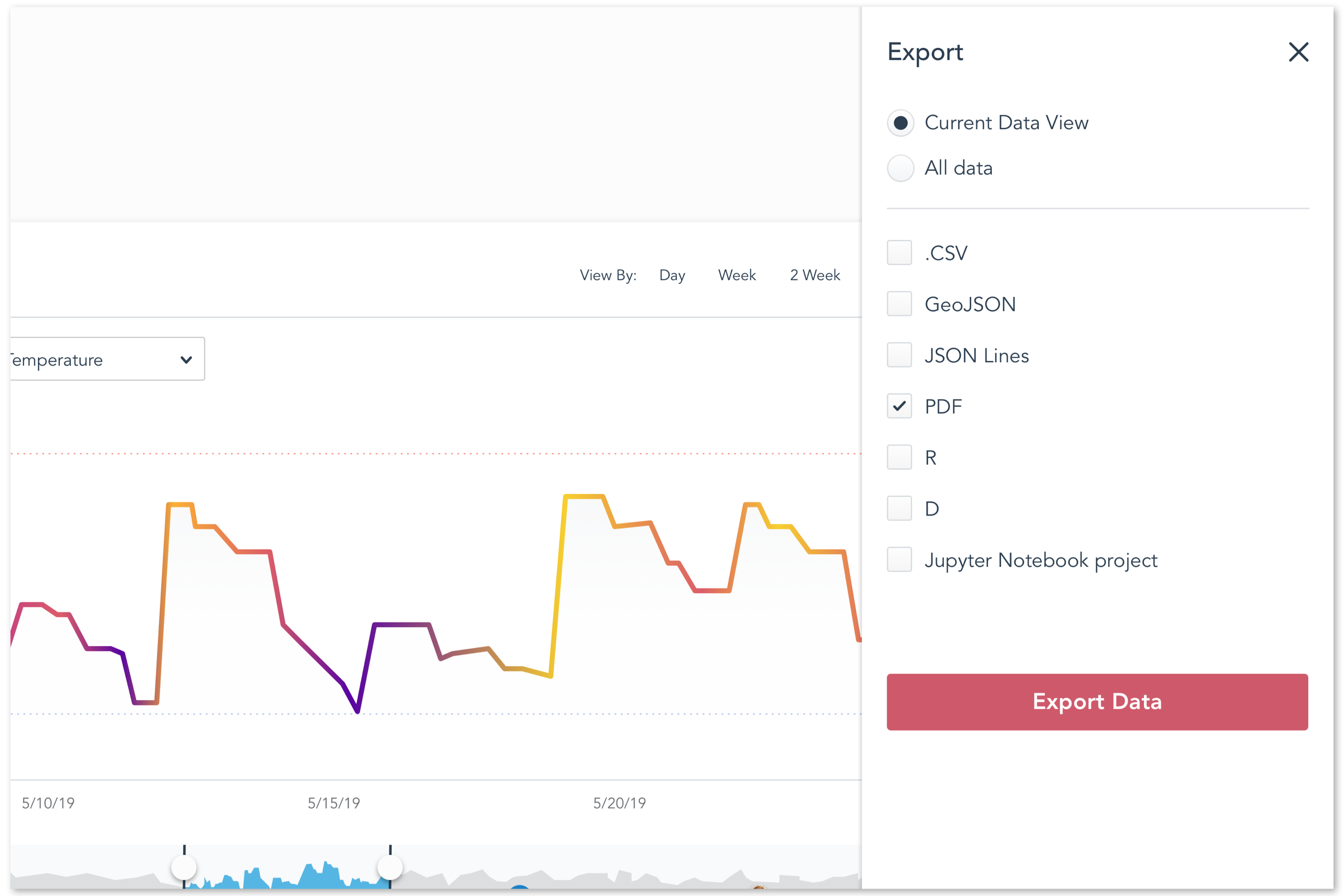Select Jupyter Notebook project checkbox
The image size is (1344, 896).
[x=899, y=560]
